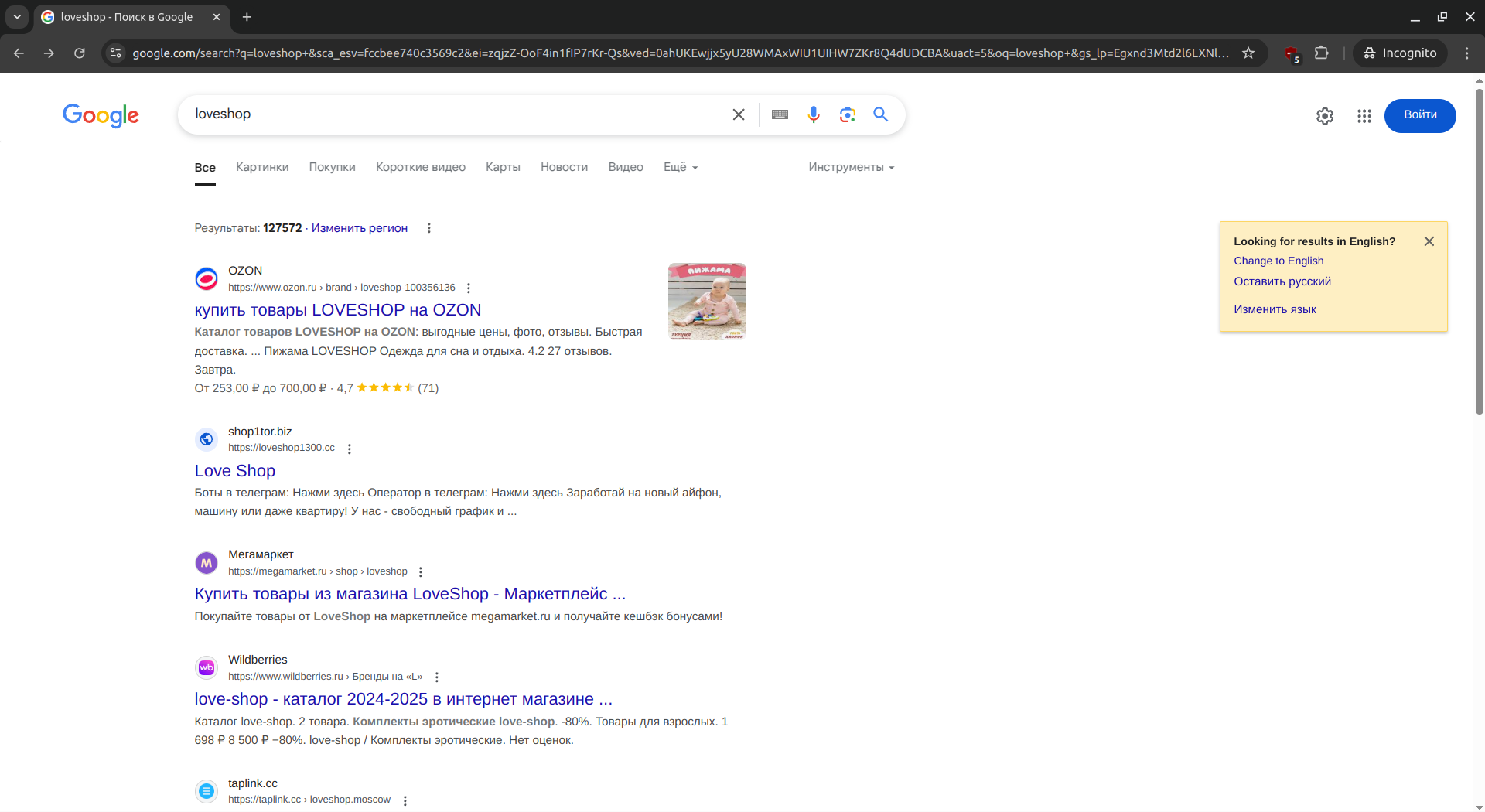Select the Все tab
The image size is (1485, 812).
[x=205, y=167]
